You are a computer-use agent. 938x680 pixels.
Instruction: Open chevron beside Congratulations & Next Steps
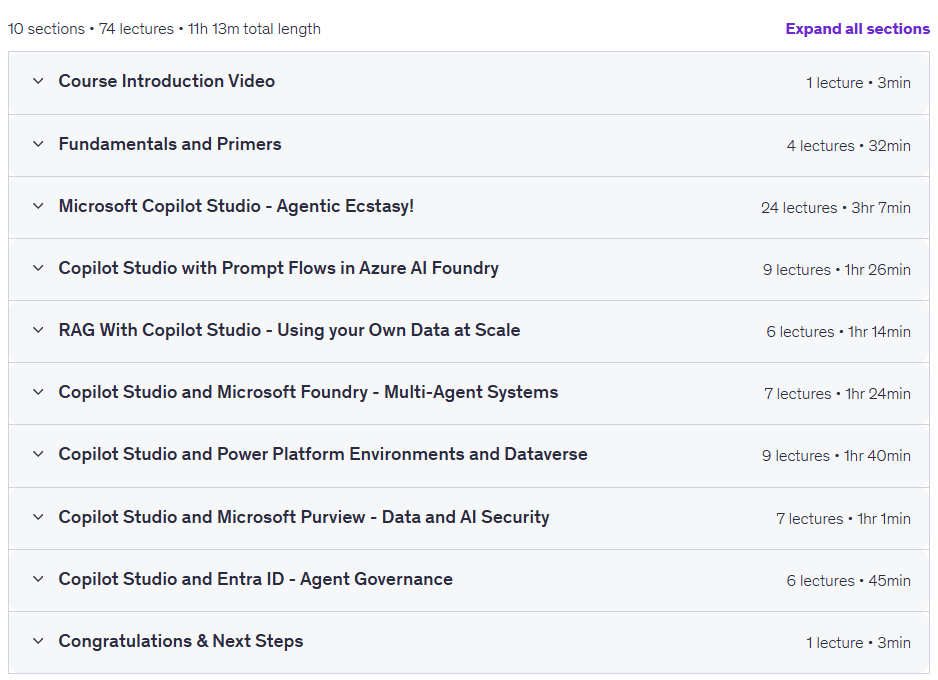[x=38, y=641]
